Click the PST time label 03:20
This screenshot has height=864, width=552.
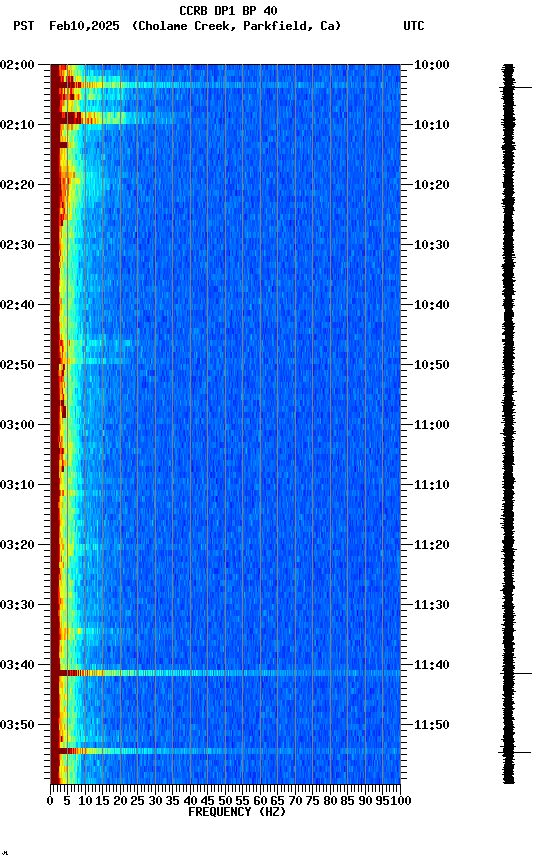coord(17,545)
